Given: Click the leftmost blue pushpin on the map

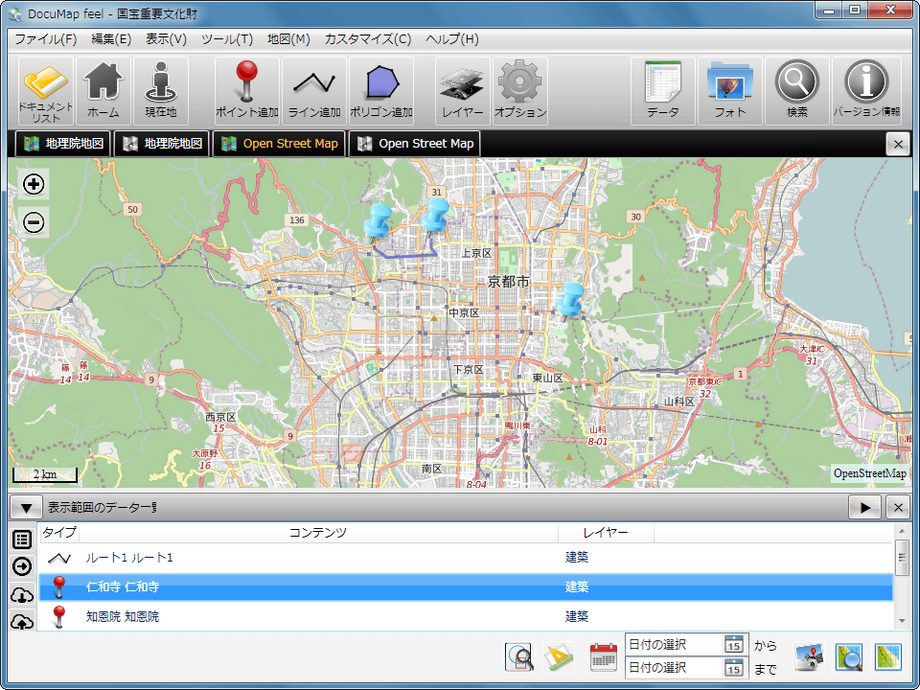Looking at the screenshot, I should click(377, 222).
